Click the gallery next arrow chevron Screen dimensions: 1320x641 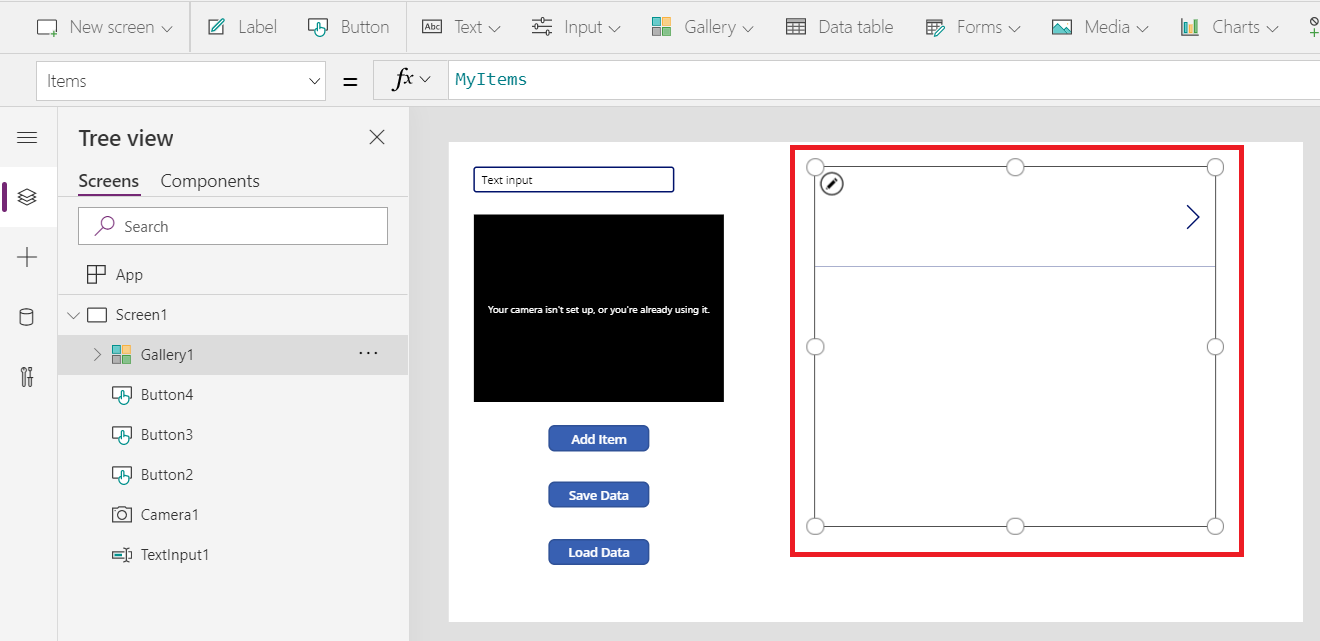(x=1192, y=217)
